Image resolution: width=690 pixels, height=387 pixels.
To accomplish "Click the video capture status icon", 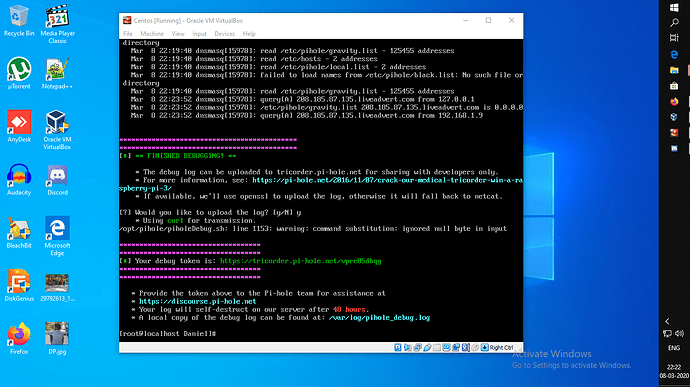I will (456, 347).
